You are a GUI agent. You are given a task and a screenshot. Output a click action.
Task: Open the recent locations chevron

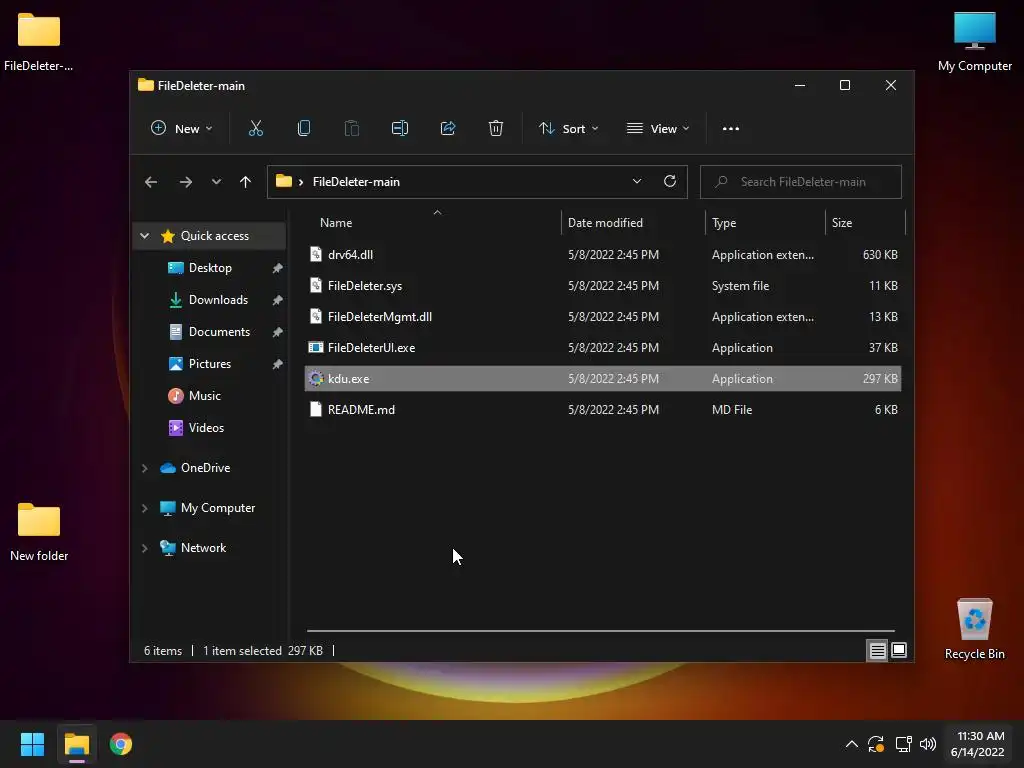[x=216, y=182]
